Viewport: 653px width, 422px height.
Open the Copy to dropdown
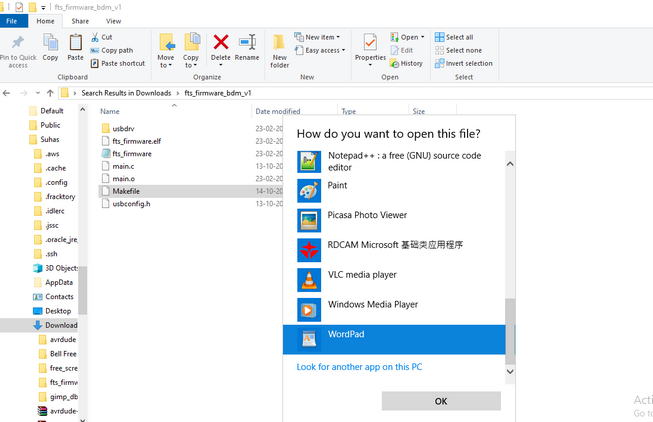tap(191, 50)
